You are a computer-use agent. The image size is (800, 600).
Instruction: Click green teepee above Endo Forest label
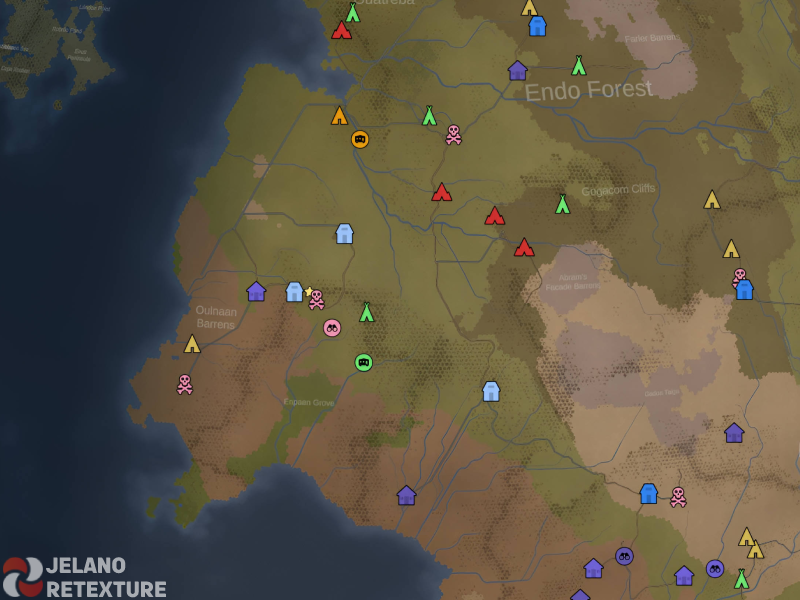579,65
